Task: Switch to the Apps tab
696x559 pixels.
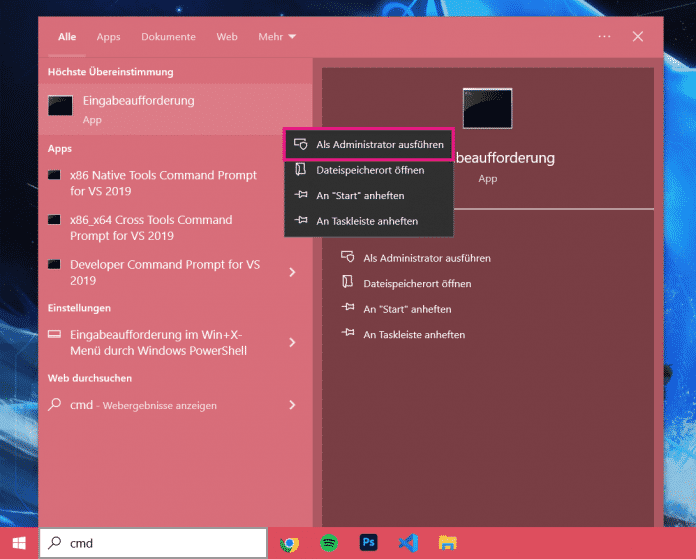Action: click(108, 37)
